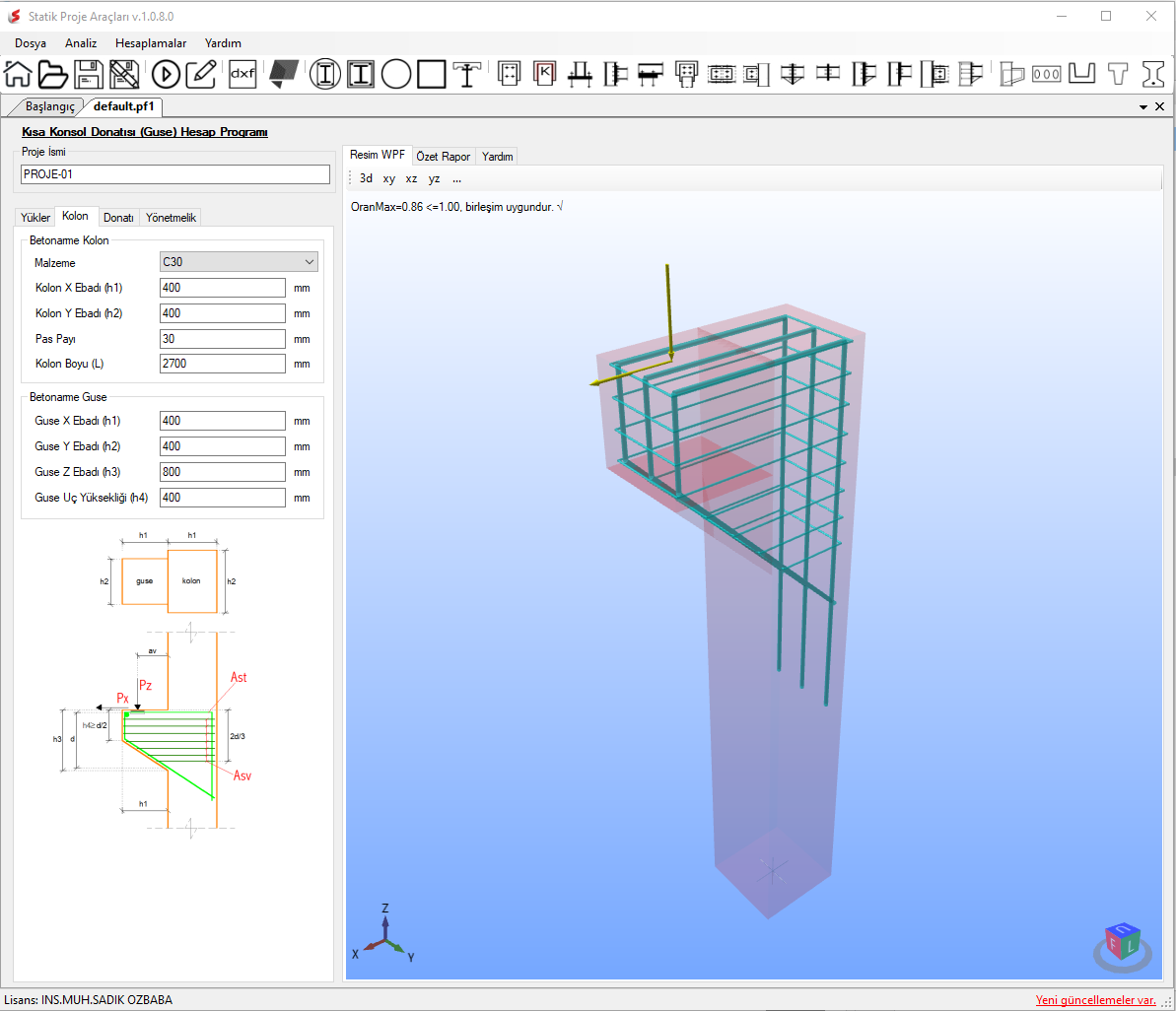The width and height of the screenshot is (1176, 1011).
Task: Select the U-shaped channel section icon
Action: 1081,74
